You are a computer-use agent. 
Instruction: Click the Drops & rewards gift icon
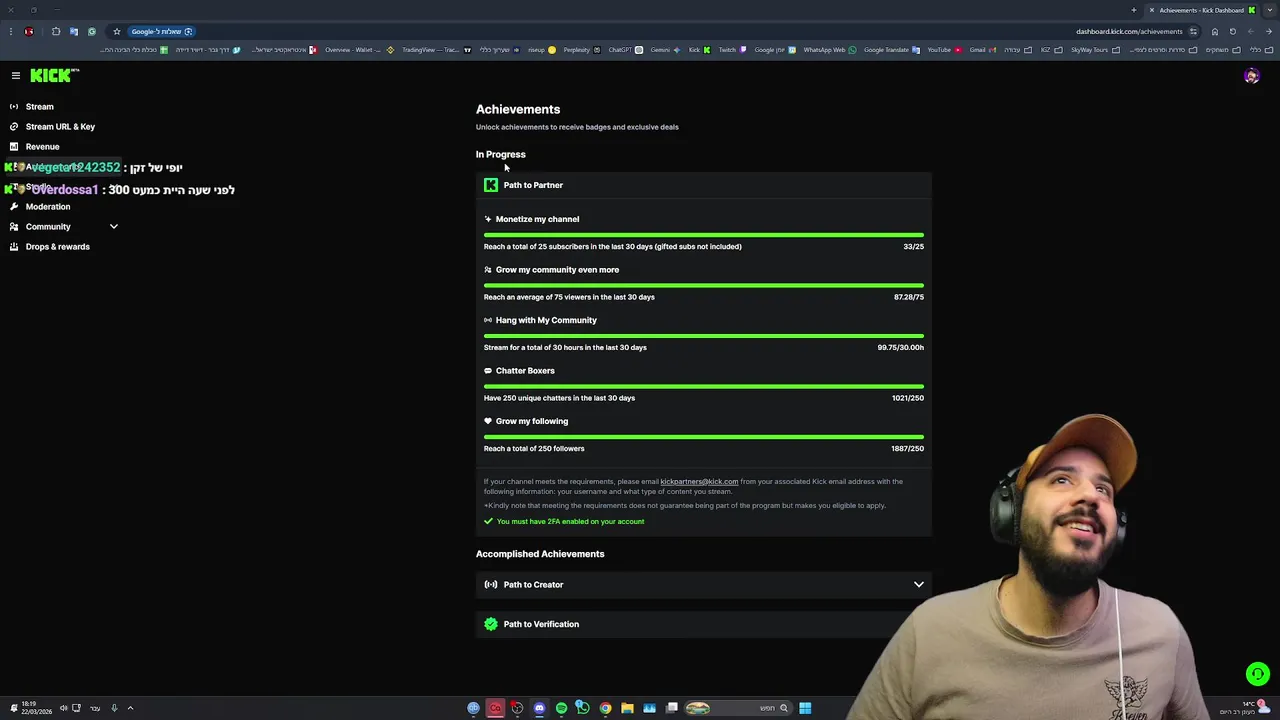tap(14, 246)
